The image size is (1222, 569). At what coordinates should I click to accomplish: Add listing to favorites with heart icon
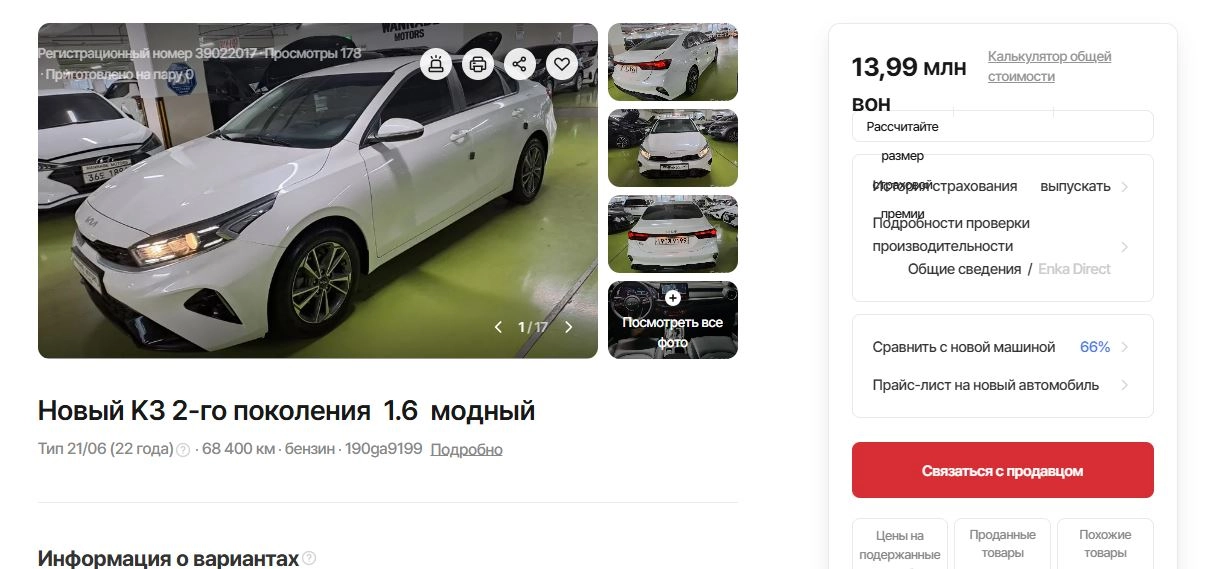coord(562,65)
